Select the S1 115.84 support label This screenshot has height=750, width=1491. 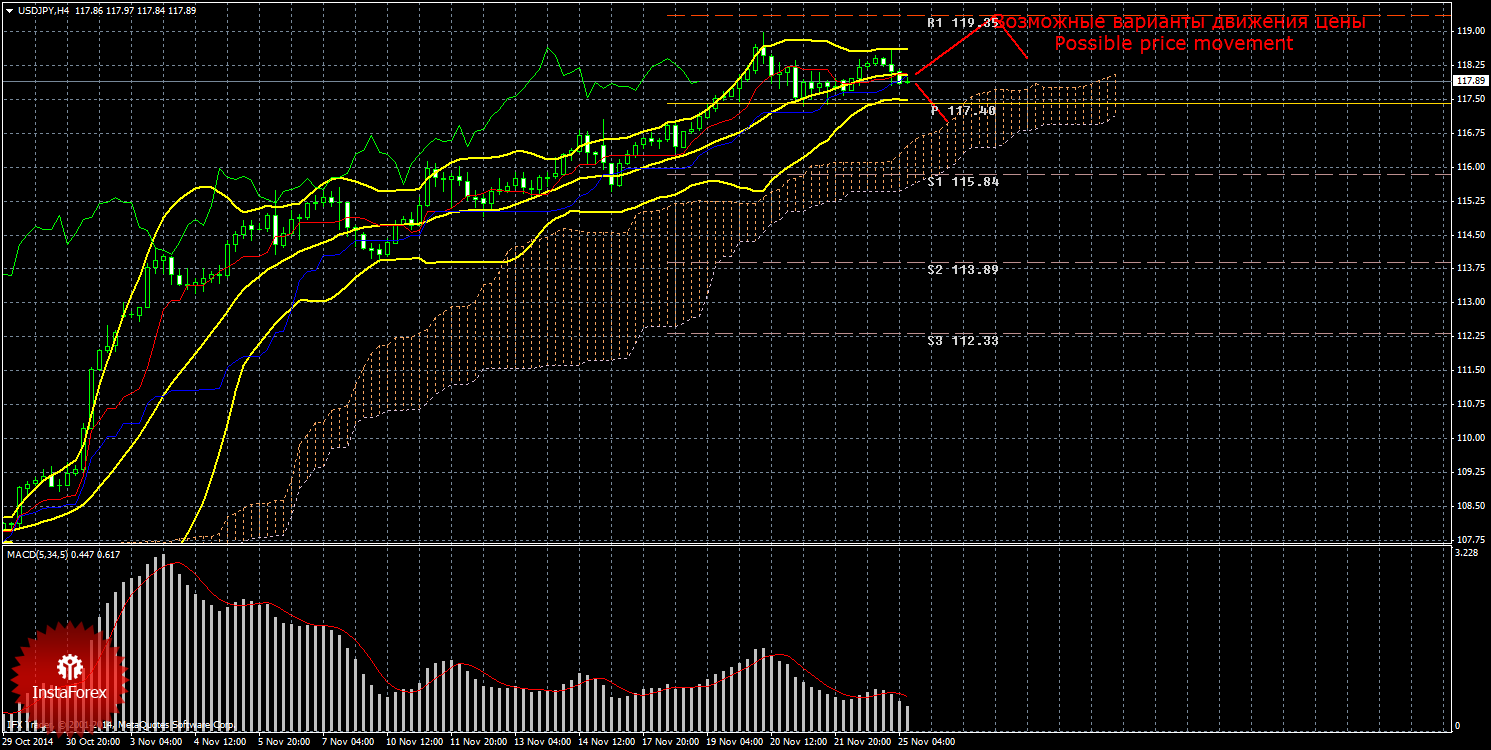pyautogui.click(x=963, y=182)
